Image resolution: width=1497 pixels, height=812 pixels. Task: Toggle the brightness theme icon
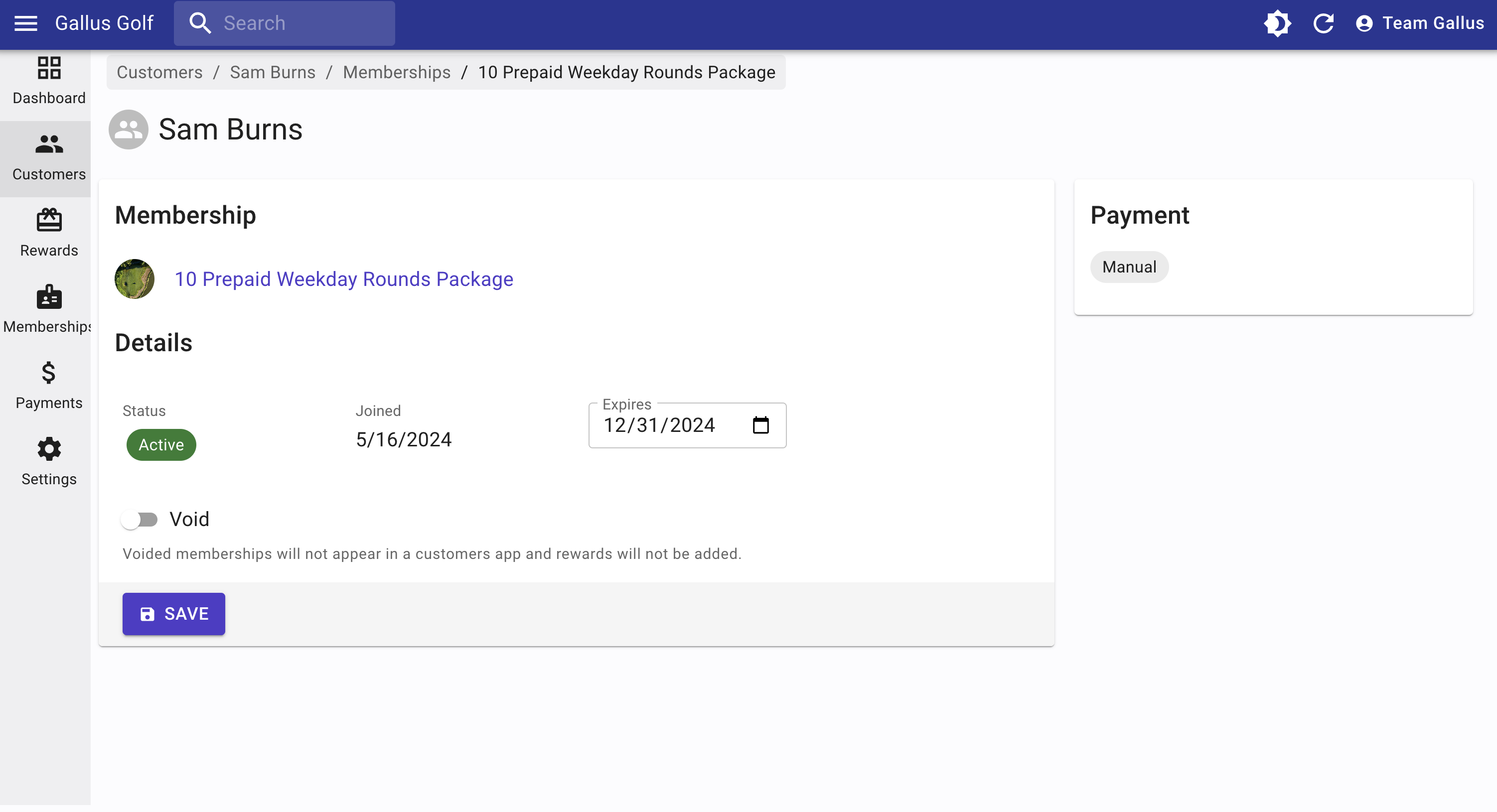pyautogui.click(x=1277, y=23)
